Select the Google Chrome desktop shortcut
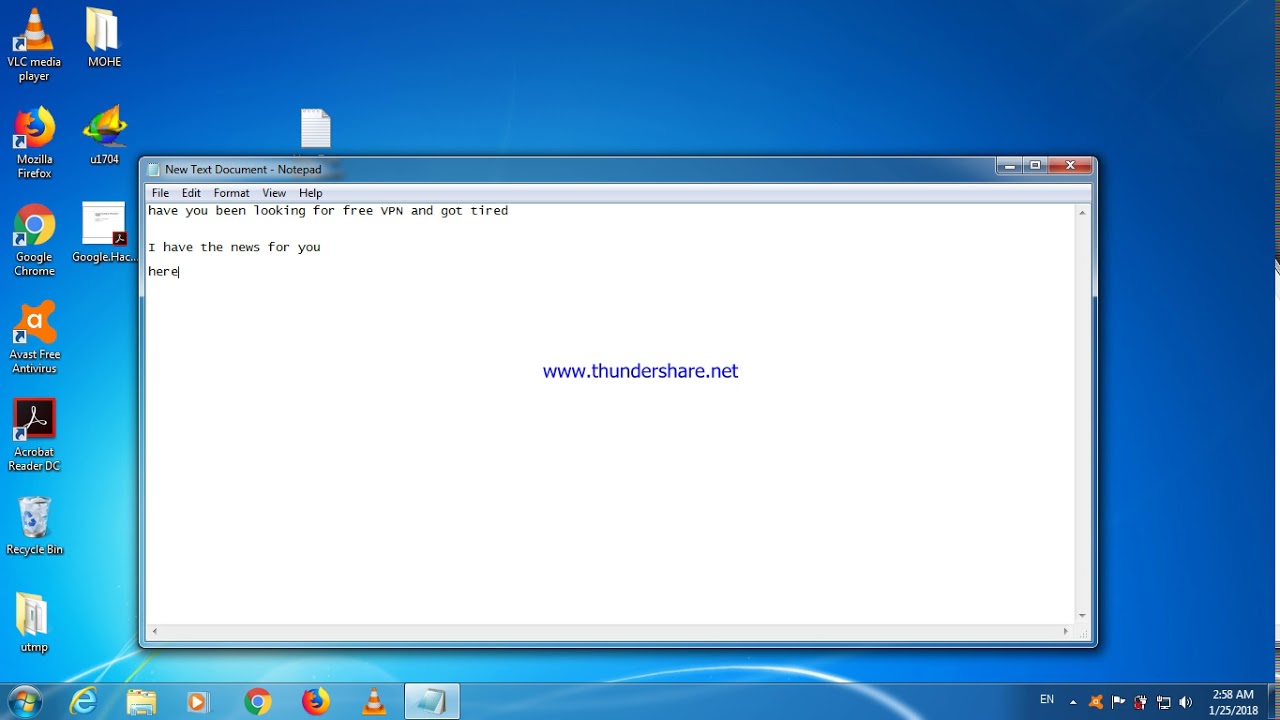 [34, 241]
